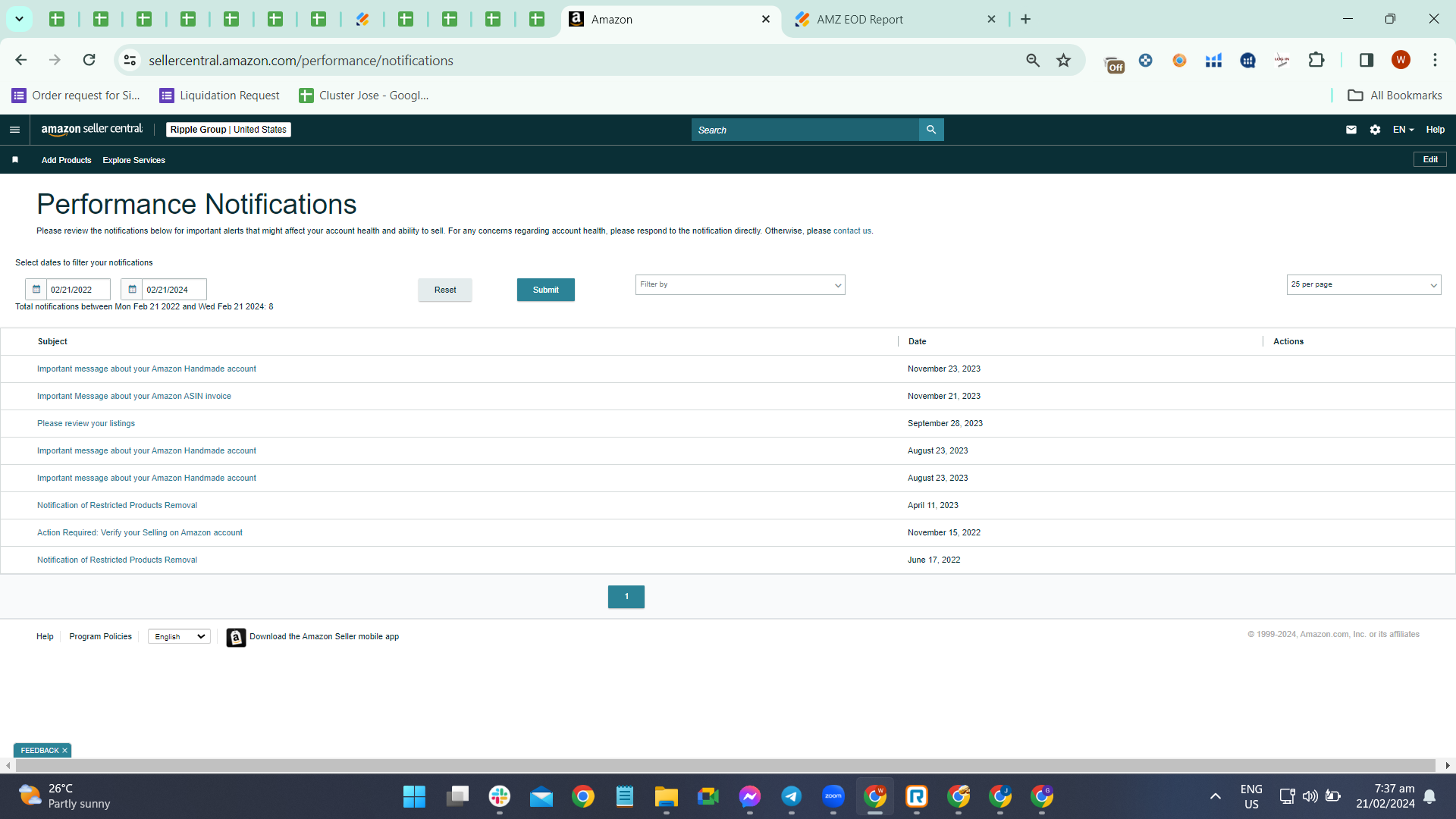1456x819 pixels.
Task: Bookmark this page with the star icon
Action: (x=1064, y=61)
